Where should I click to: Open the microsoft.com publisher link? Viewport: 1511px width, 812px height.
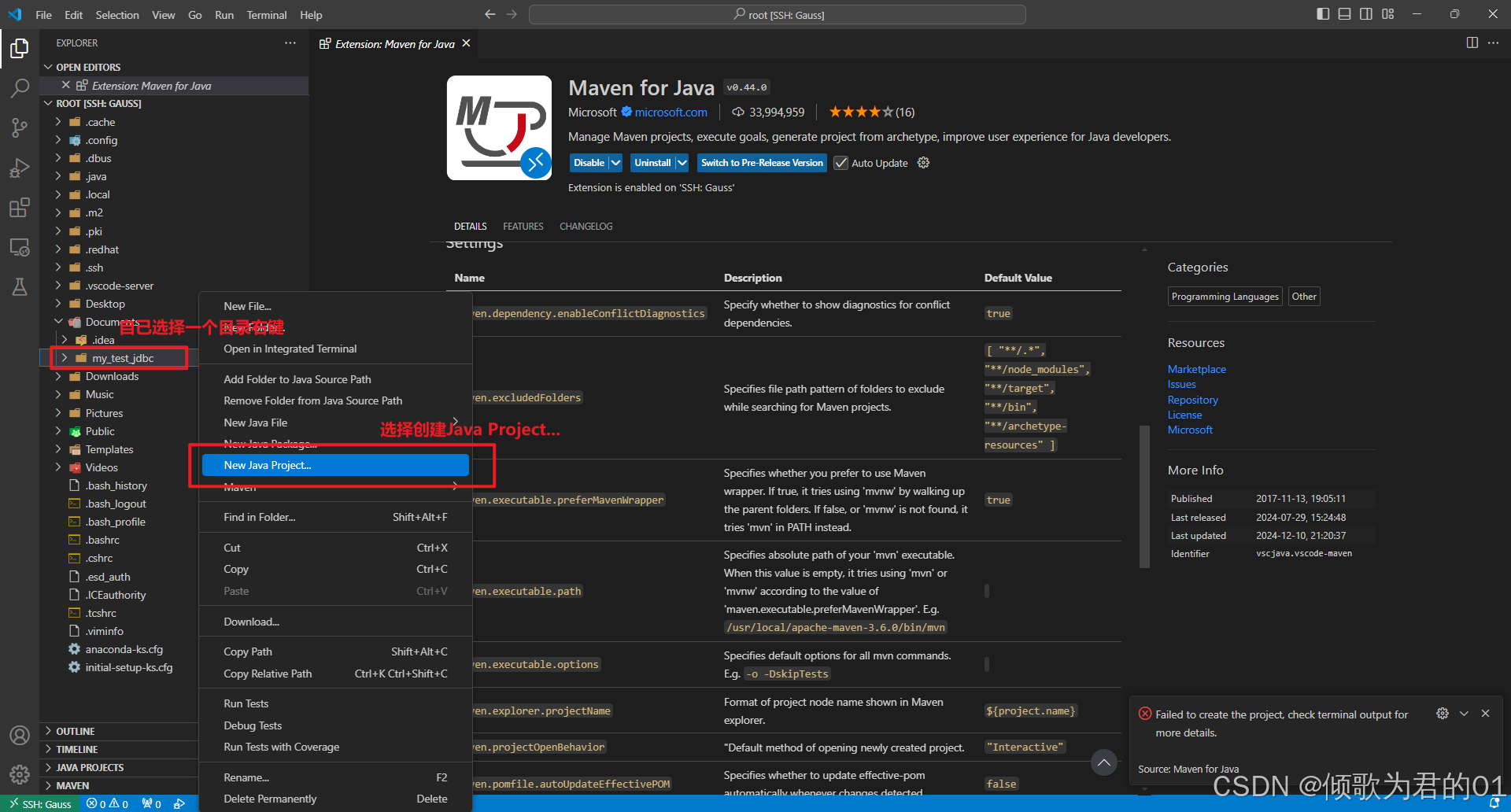pos(671,112)
